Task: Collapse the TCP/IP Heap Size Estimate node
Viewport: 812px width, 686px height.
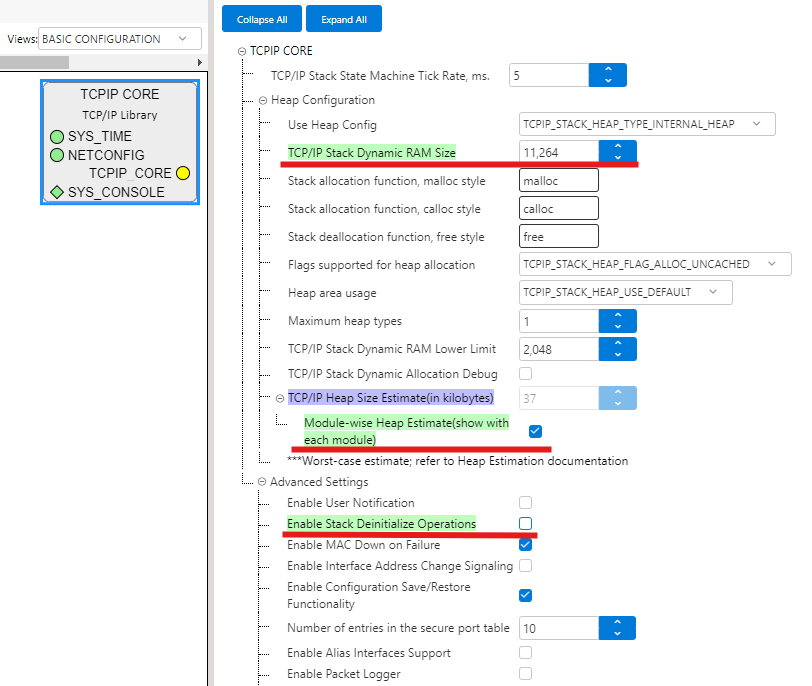Action: (280, 398)
